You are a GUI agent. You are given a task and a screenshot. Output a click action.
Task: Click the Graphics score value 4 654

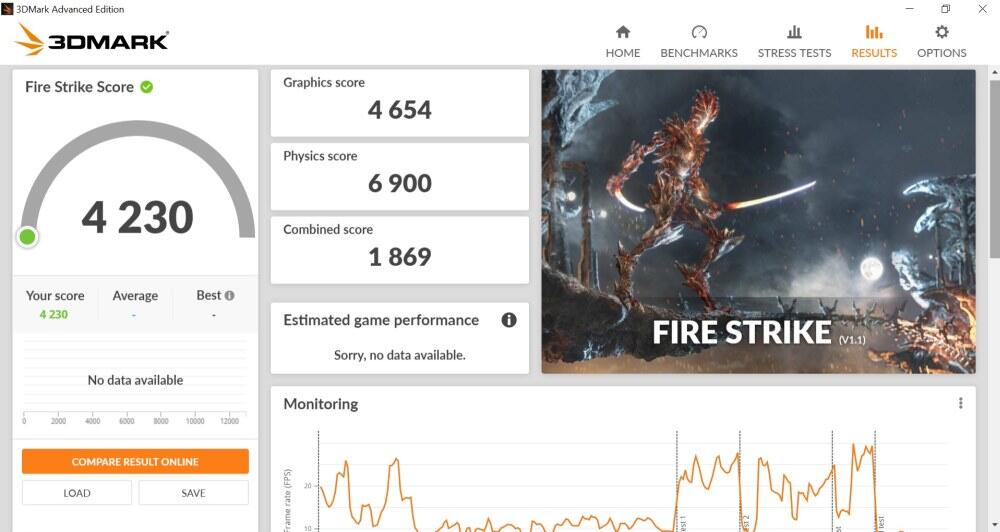click(400, 110)
